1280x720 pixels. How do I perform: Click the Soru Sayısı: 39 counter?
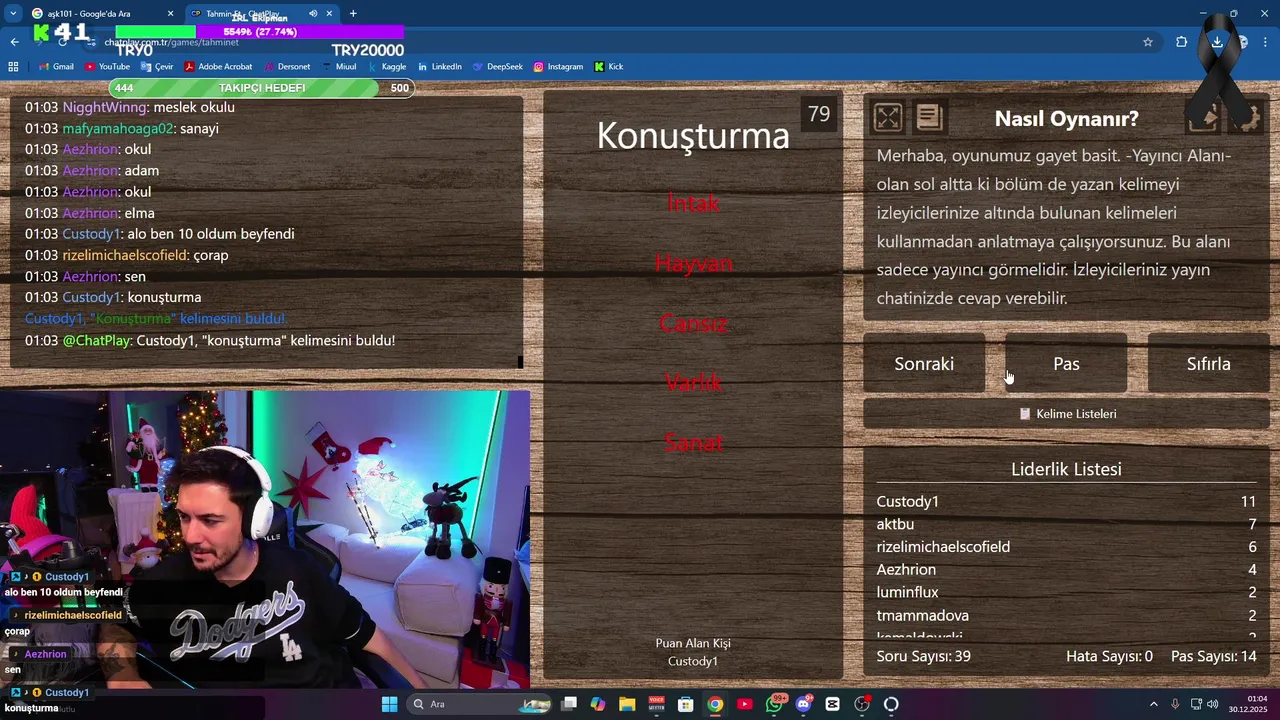[x=923, y=656]
